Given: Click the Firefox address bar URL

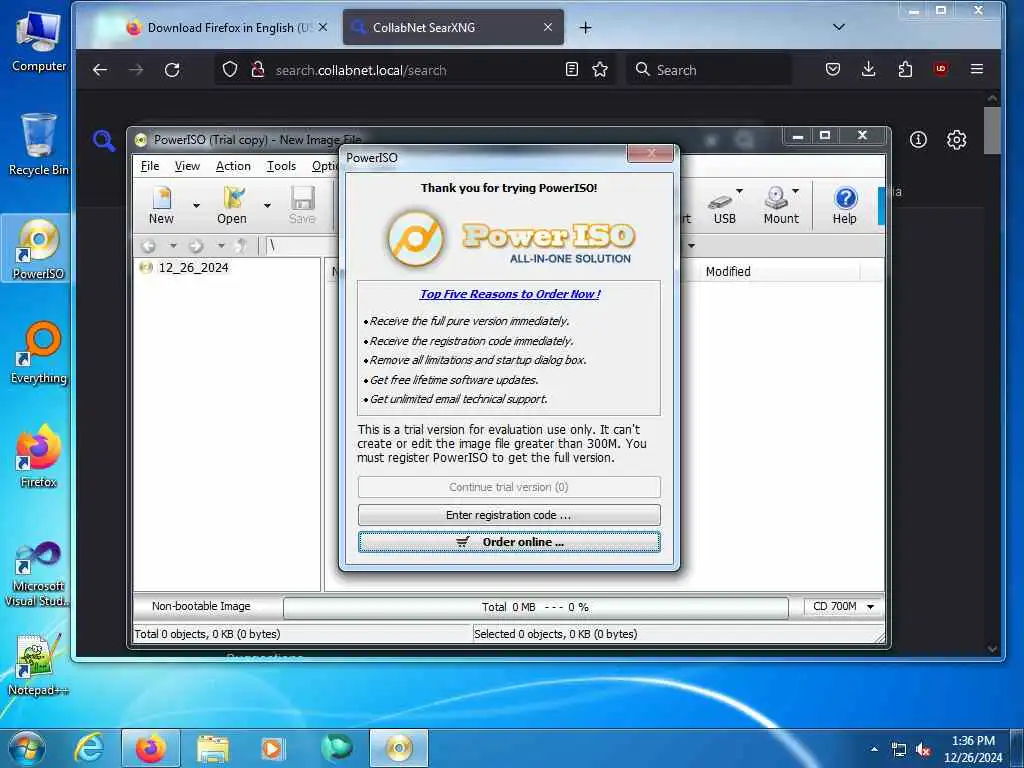Looking at the screenshot, I should click(360, 71).
